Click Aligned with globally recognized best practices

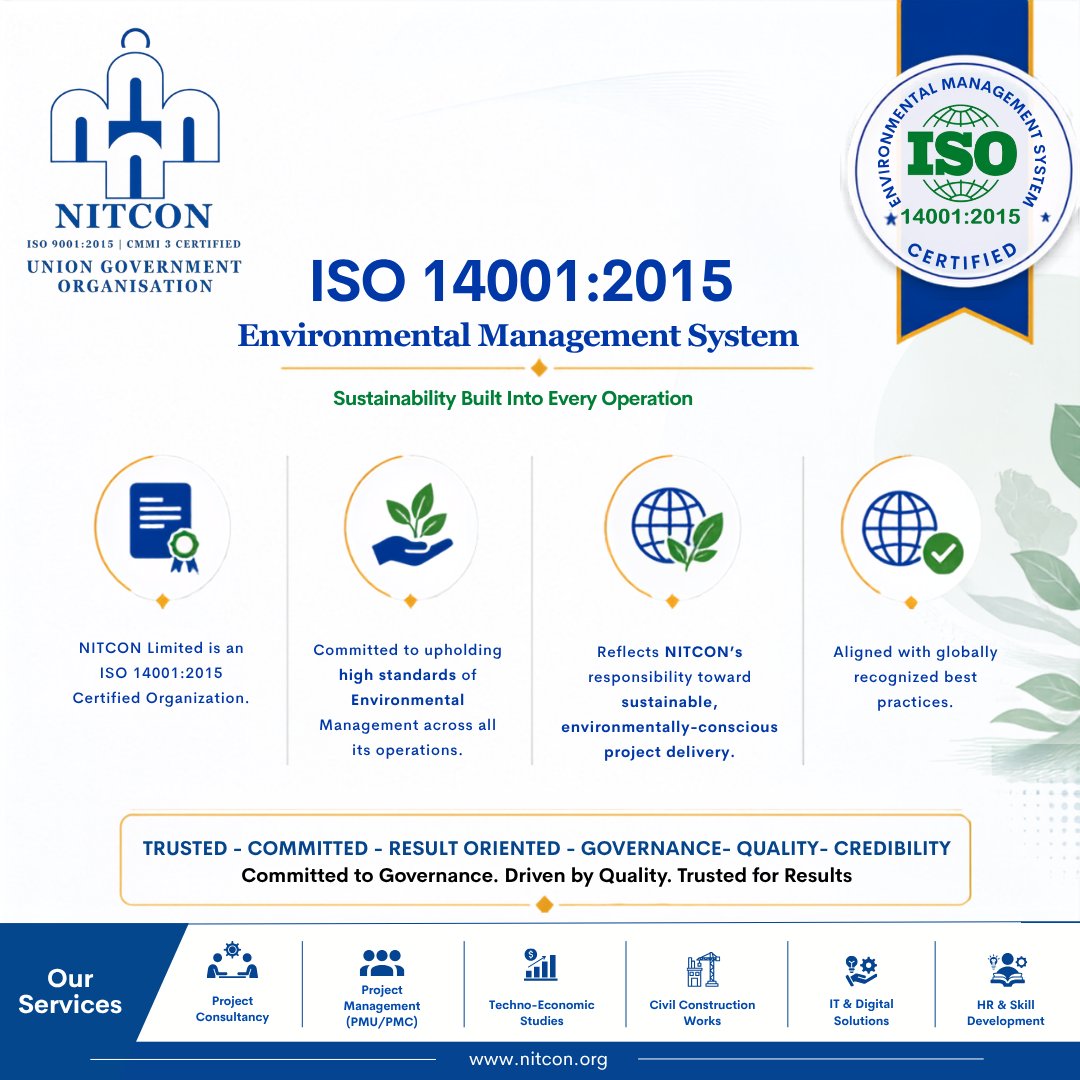915,677
